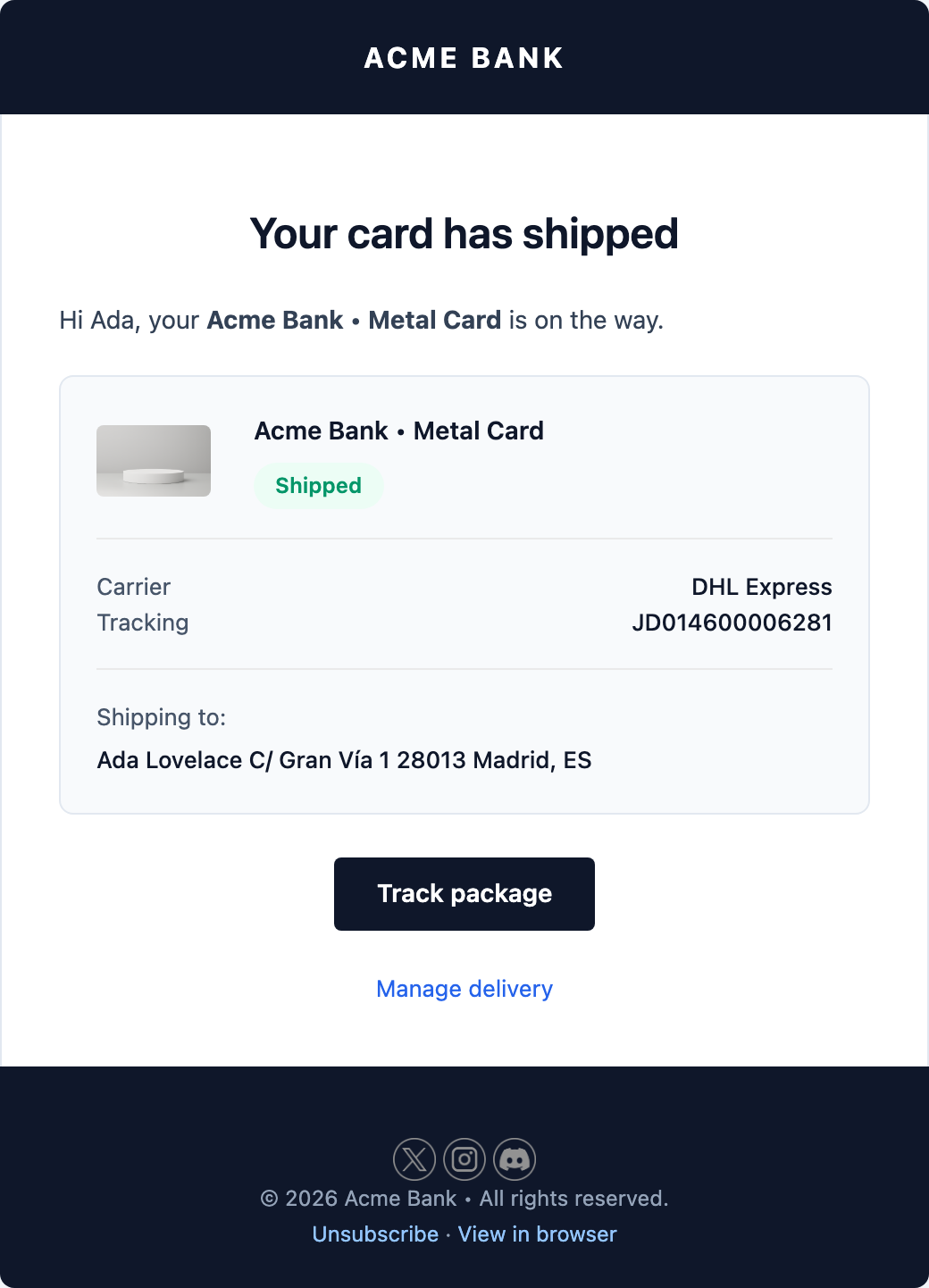Image resolution: width=929 pixels, height=1288 pixels.
Task: Click the 2026 Acme Bank copyright text
Action: (464, 1199)
